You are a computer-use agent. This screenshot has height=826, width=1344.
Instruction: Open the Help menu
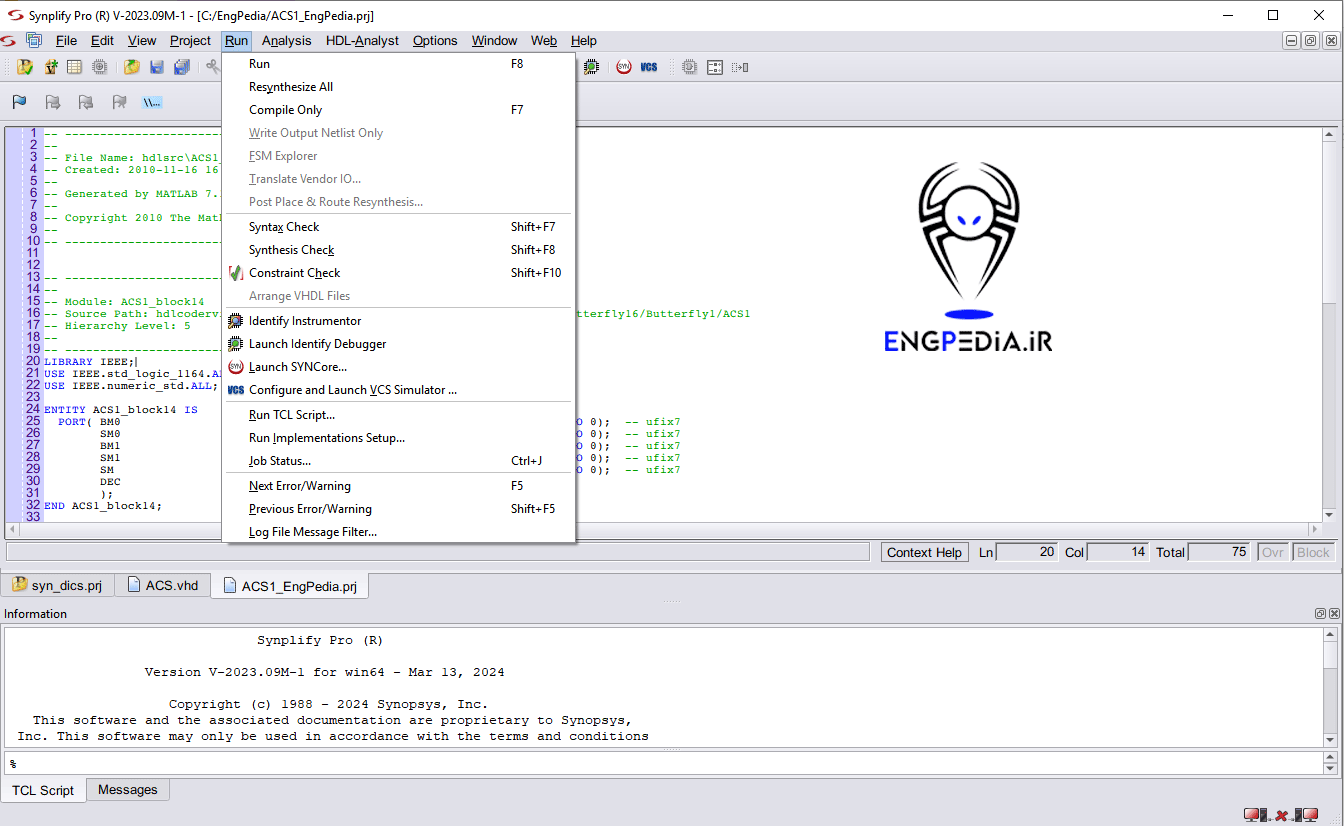tap(584, 41)
